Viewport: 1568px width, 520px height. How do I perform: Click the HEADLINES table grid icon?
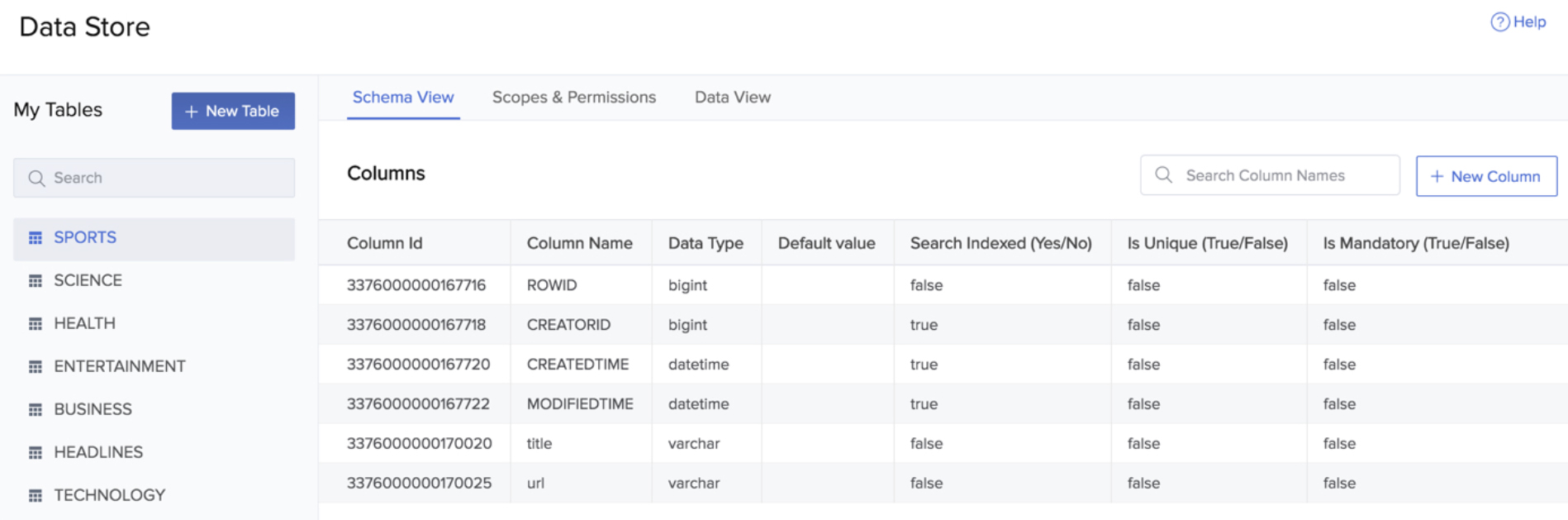pyautogui.click(x=36, y=453)
